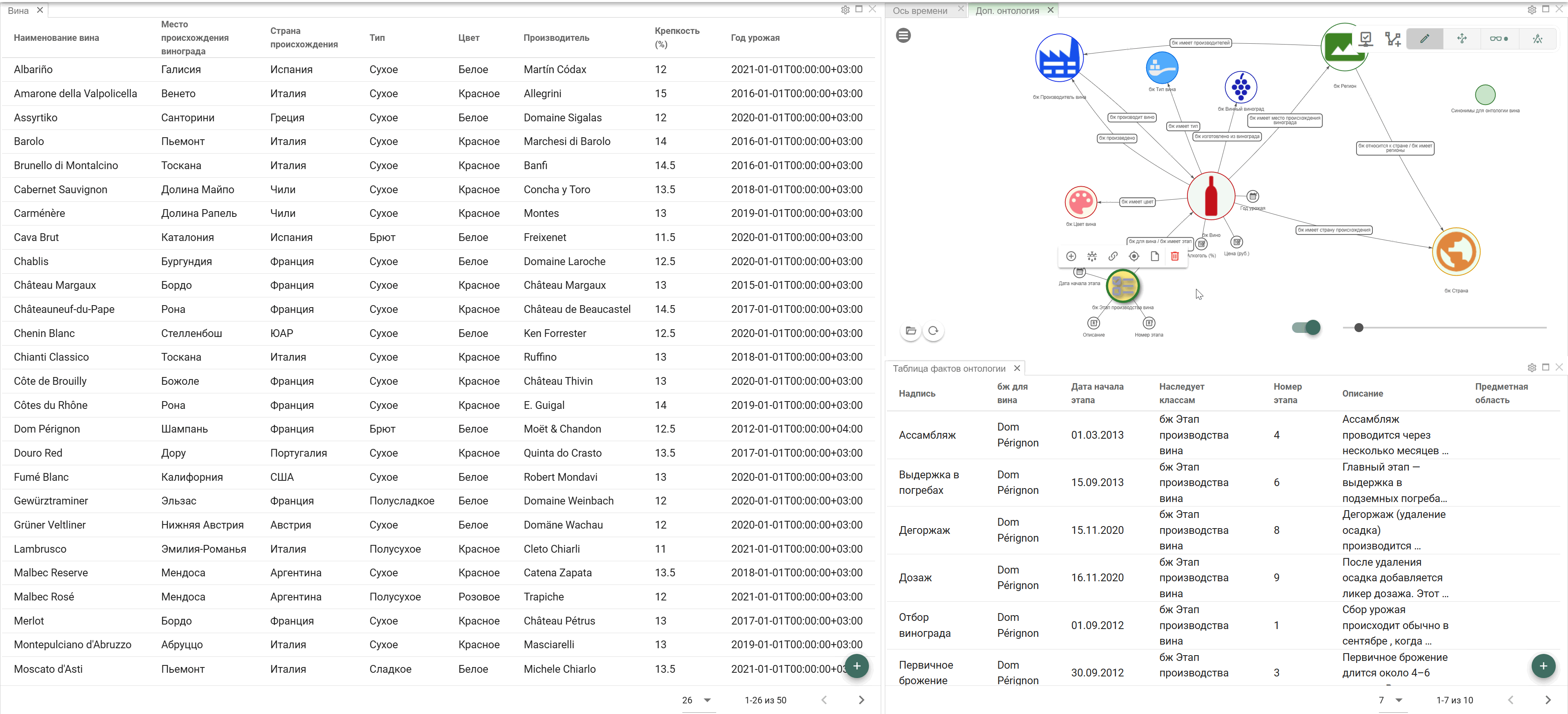Viewport: 1568px width, 714px height.
Task: Click the Цена (руб.) attribute node
Action: [x=1236, y=242]
